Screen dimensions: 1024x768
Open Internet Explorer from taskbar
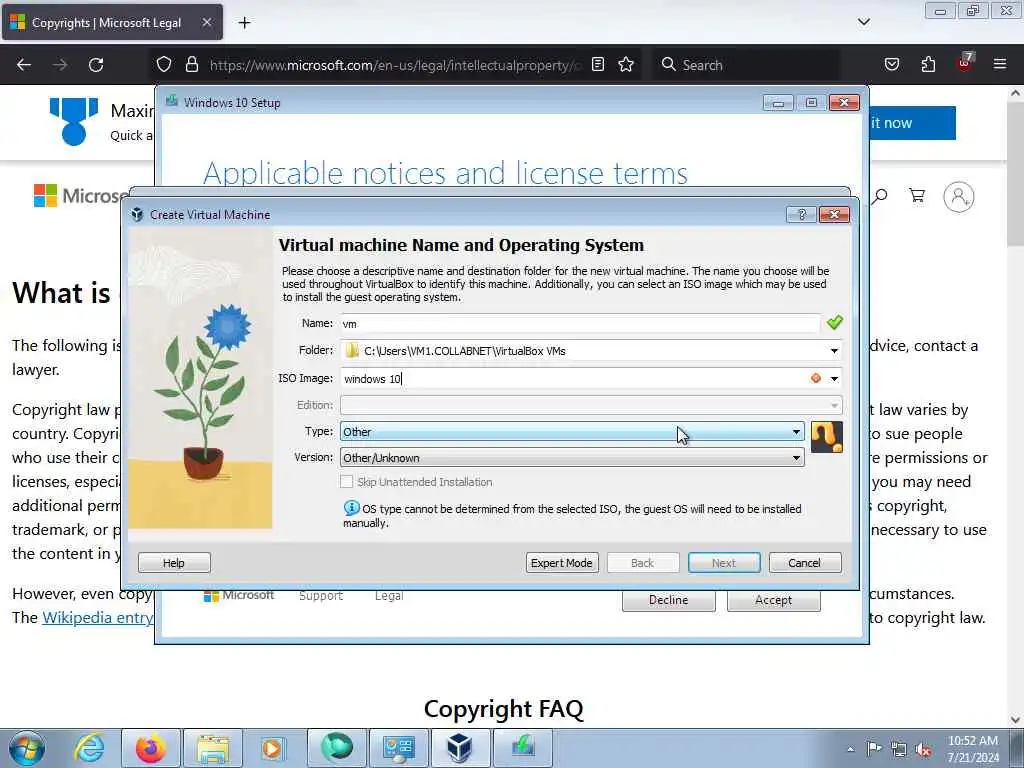(89, 748)
